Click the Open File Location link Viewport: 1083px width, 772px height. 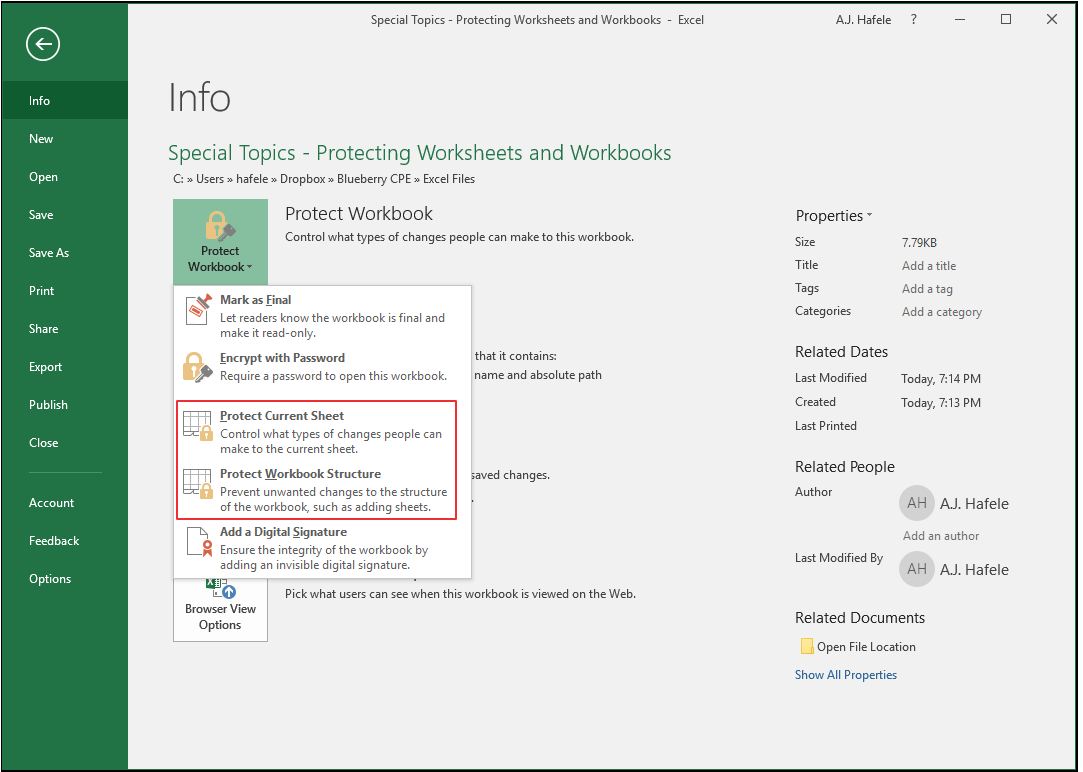tap(866, 647)
